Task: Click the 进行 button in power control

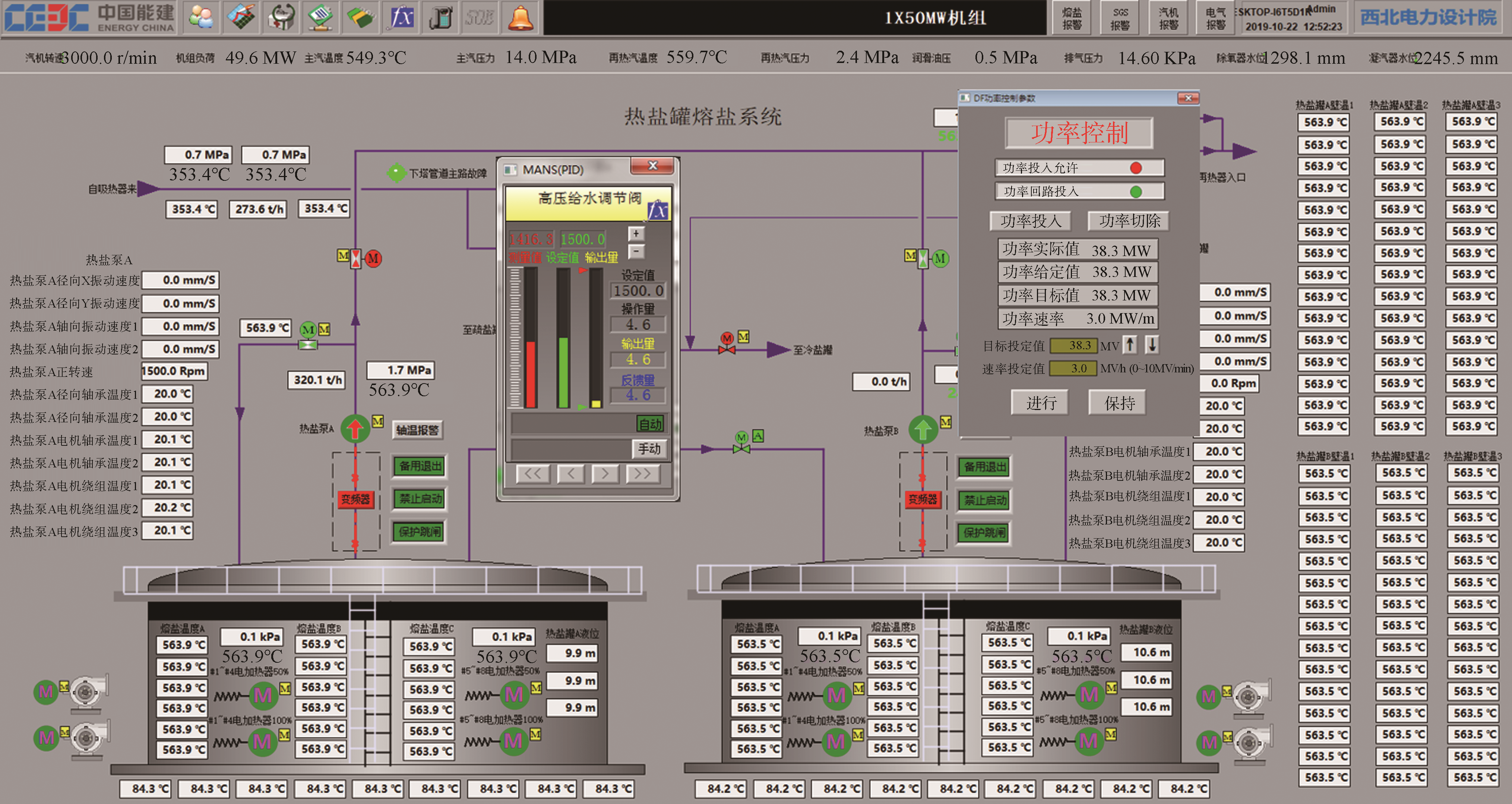Action: click(x=1041, y=403)
